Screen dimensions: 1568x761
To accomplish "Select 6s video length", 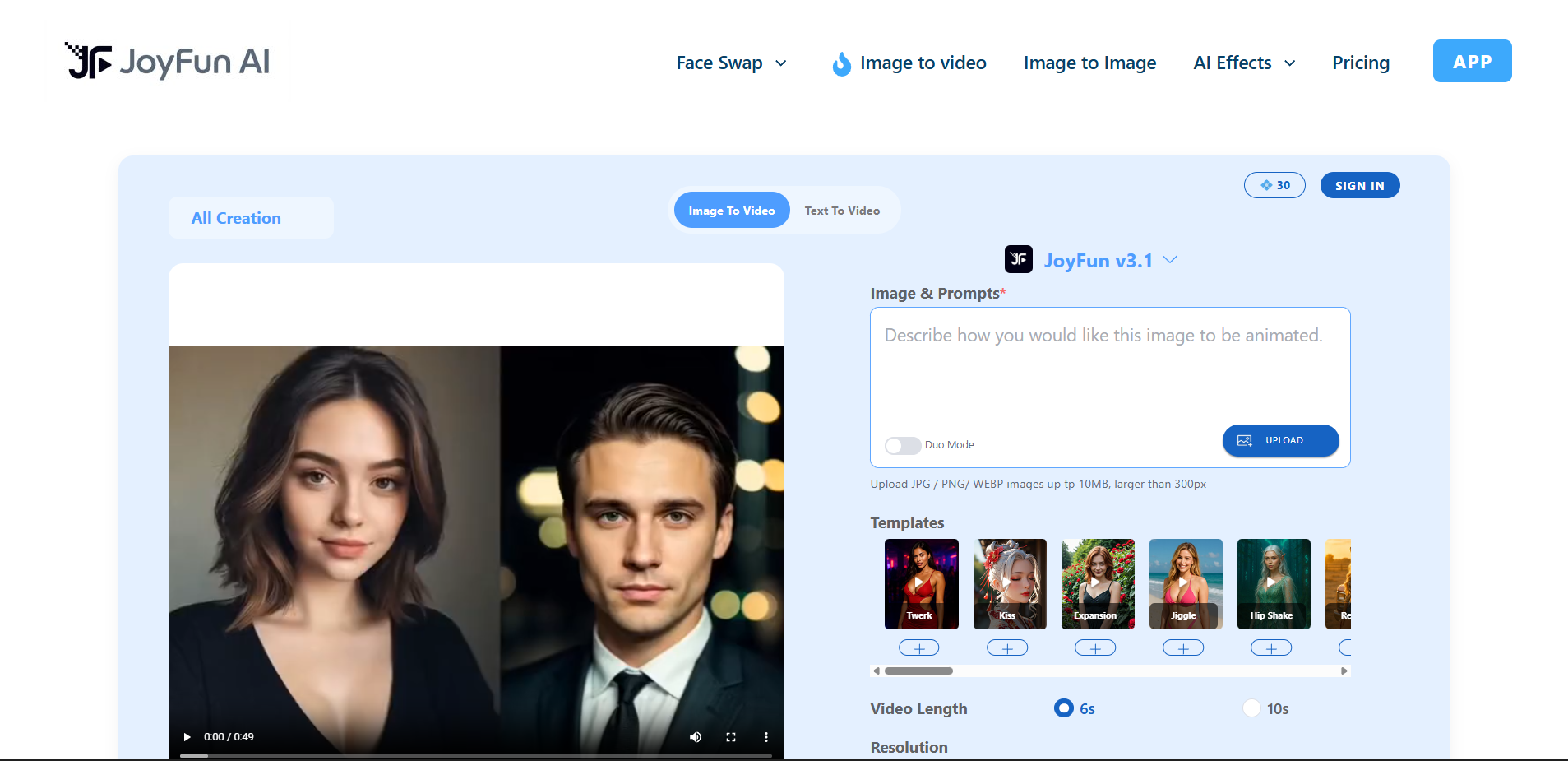I will pos(1064,708).
